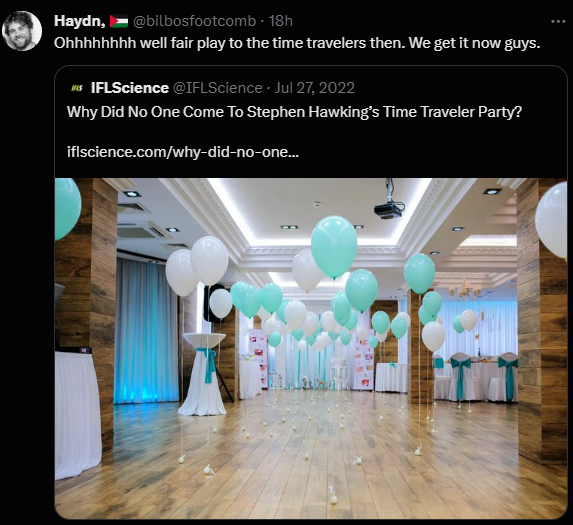Viewport: 573px width, 525px height.
Task: Open Haydn's profile picture avatar
Action: coord(22,31)
